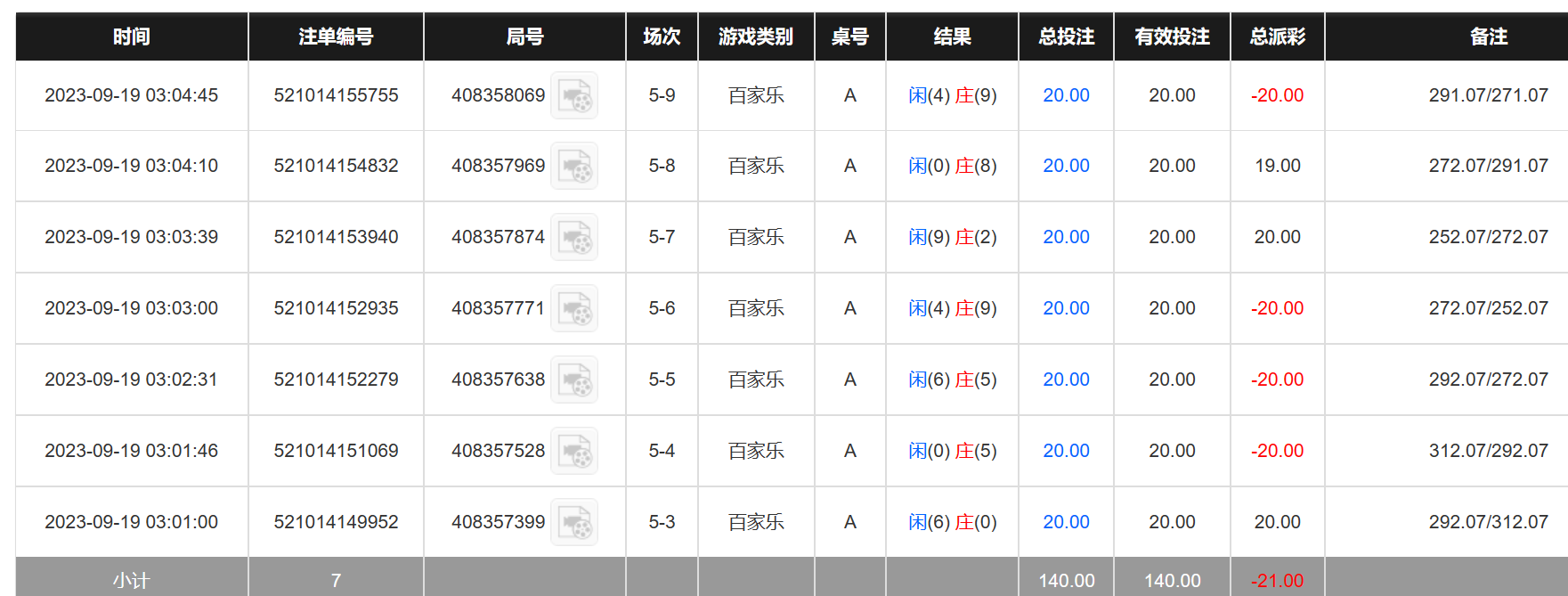Click the remark 312.07/292.07 cell

(x=1488, y=451)
